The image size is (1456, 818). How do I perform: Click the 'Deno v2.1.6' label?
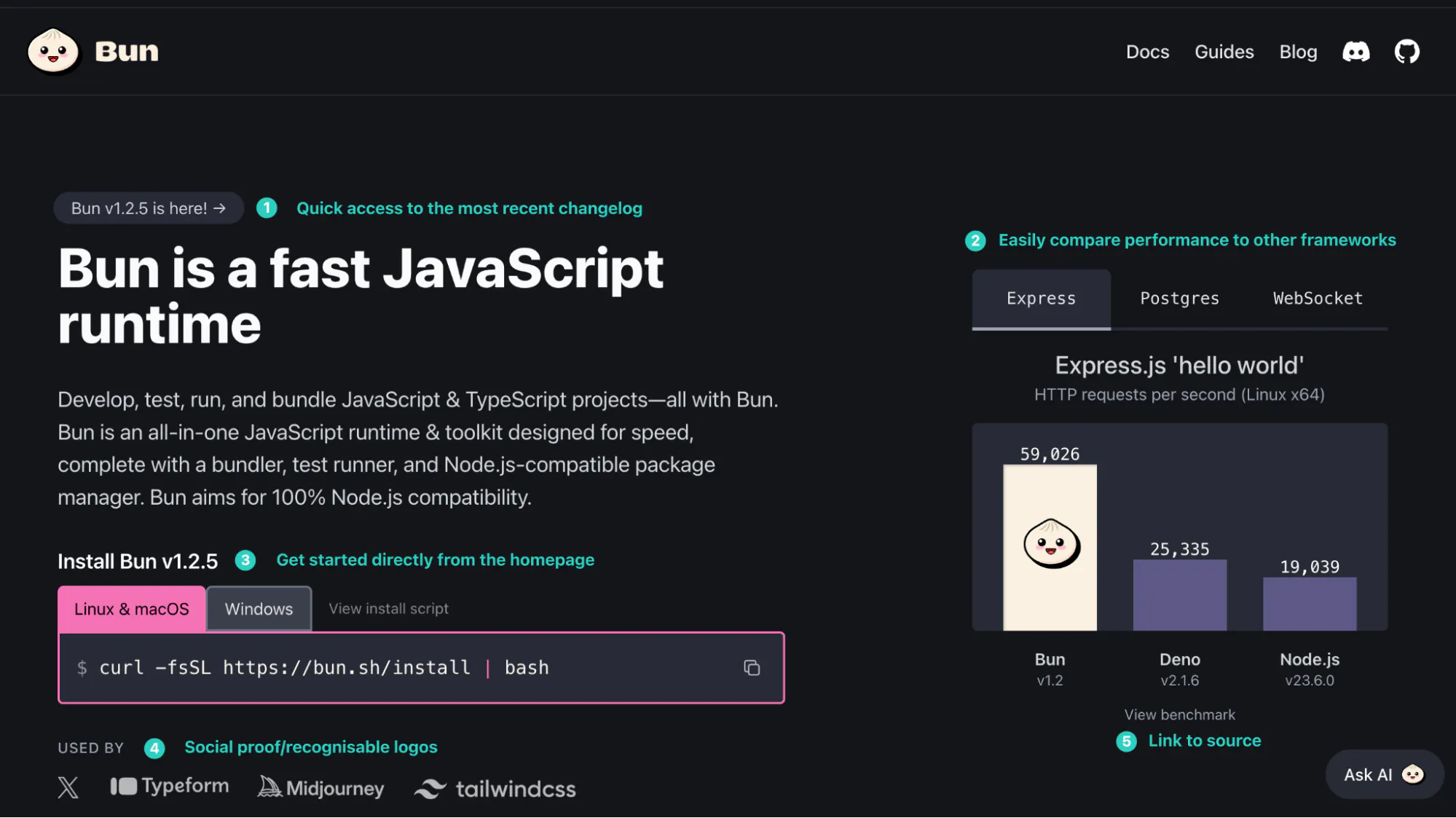point(1179,669)
